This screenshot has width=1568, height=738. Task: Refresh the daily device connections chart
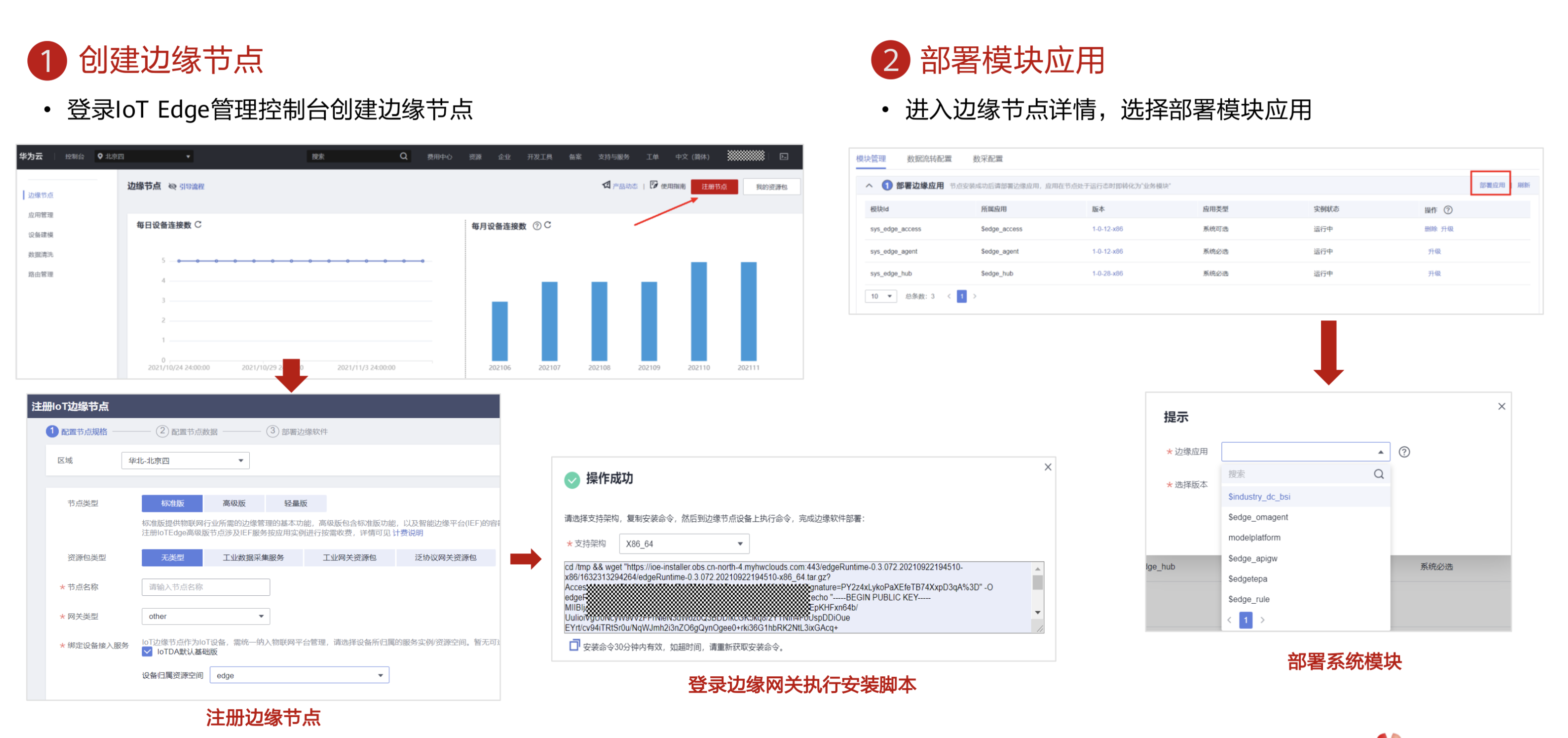click(198, 224)
